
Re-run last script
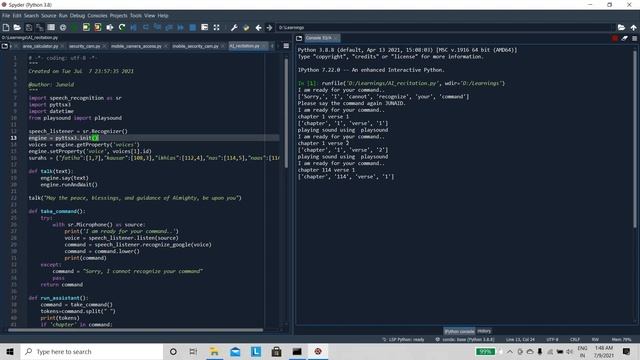(x=122, y=27)
